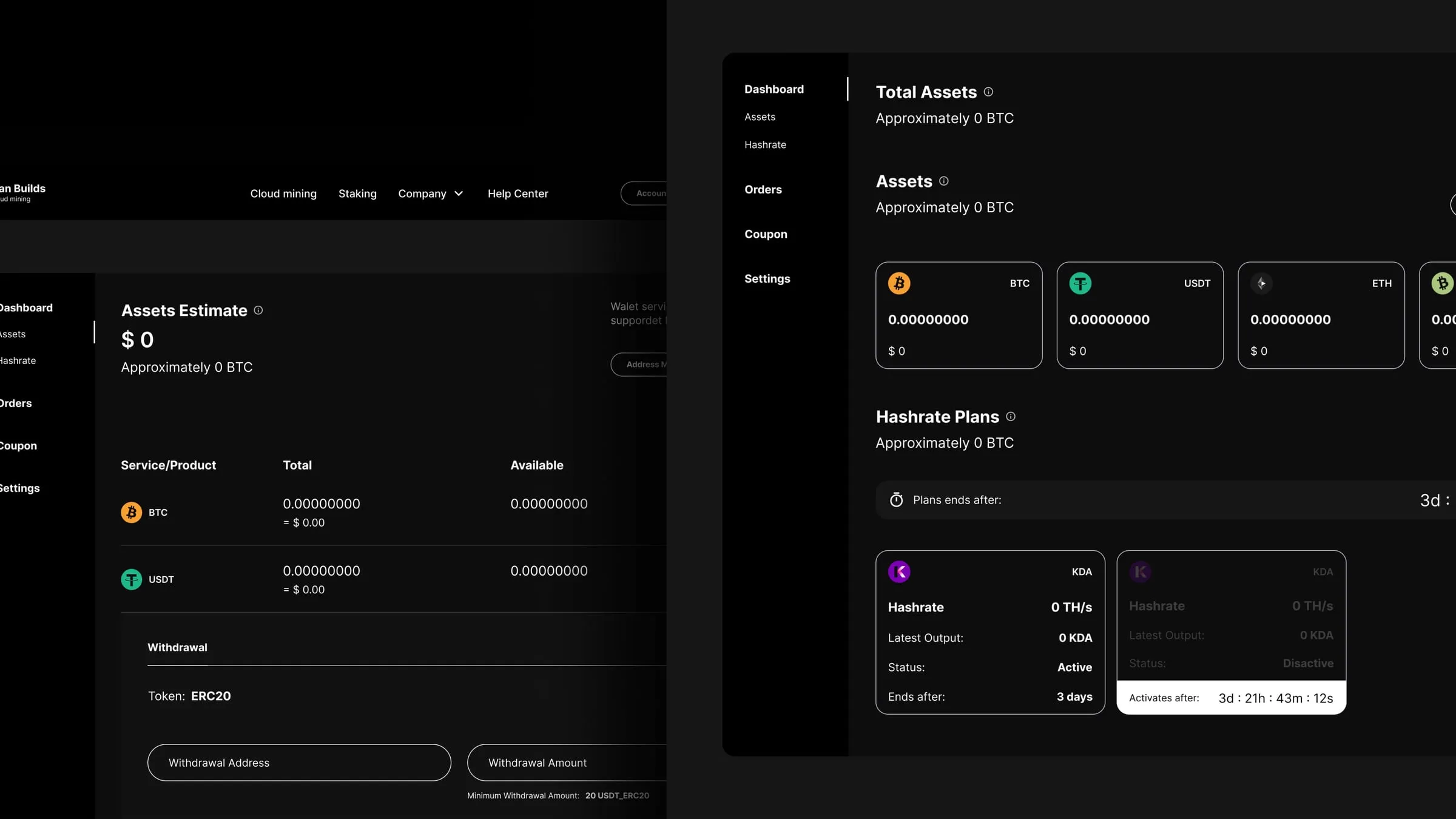
Task: Select Dashboard in the right panel sidebar
Action: [774, 89]
